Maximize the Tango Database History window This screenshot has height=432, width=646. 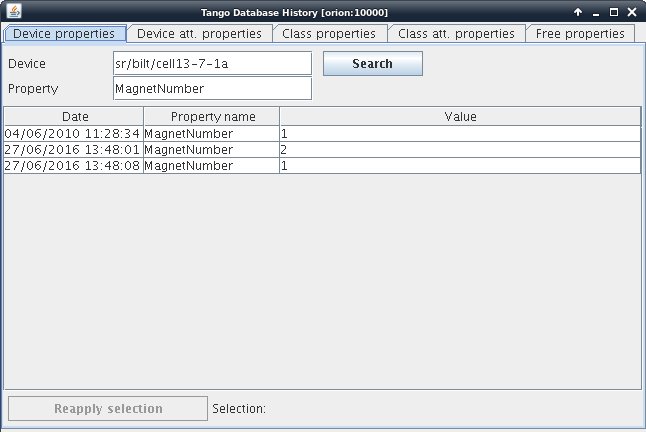pyautogui.click(x=614, y=12)
